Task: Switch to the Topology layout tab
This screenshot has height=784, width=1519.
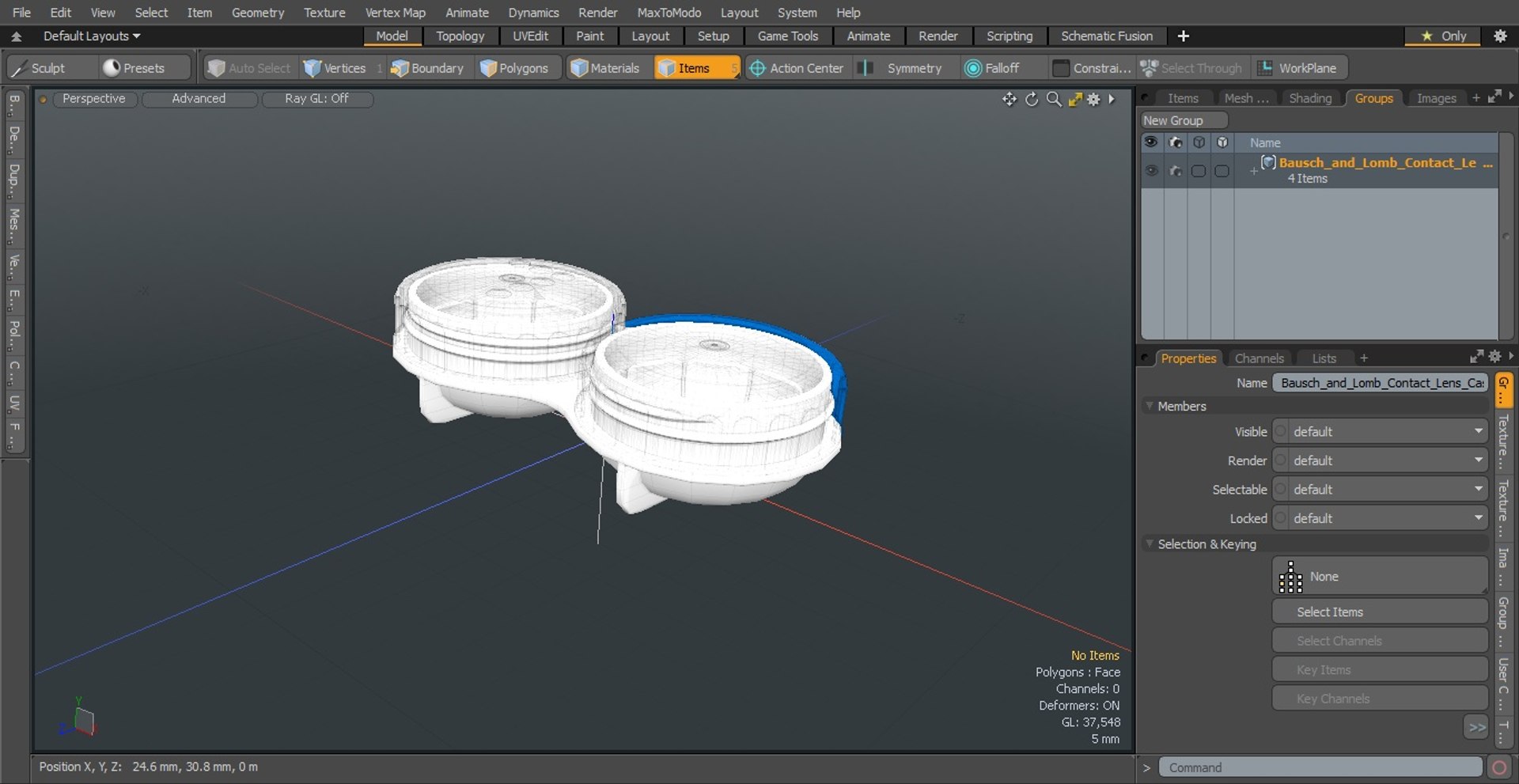Action: [x=460, y=36]
